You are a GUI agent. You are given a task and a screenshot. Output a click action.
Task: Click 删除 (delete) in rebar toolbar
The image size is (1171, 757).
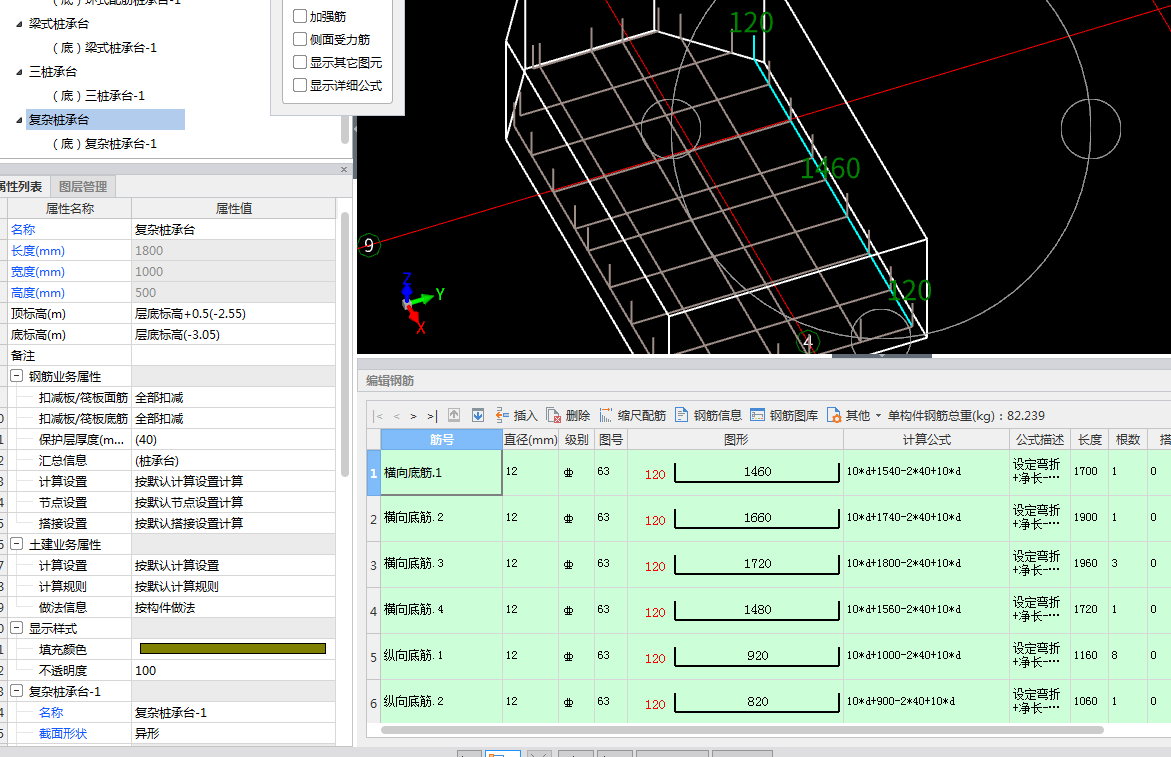pos(568,415)
